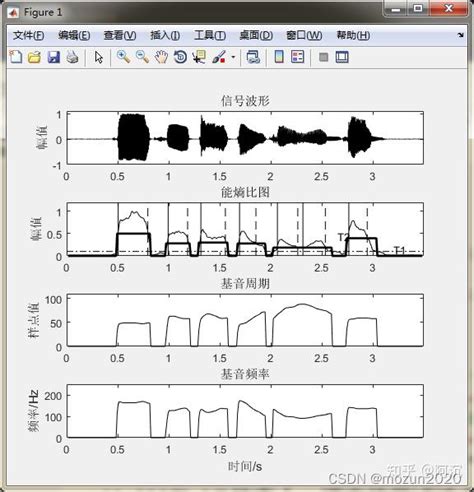Open the 帮助(H) menu
Viewport: 474px width, 492px height.
click(x=353, y=35)
